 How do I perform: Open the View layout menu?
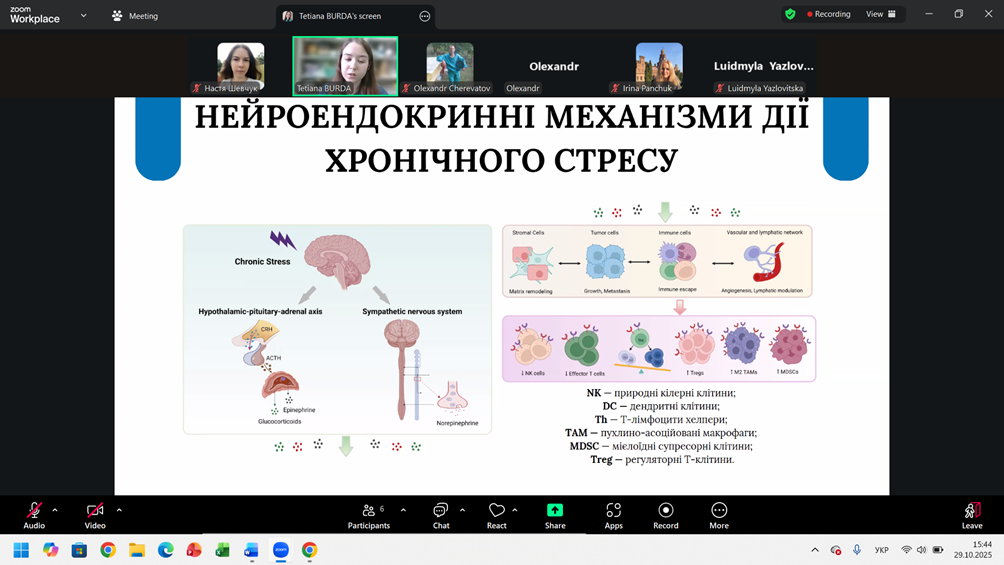880,15
